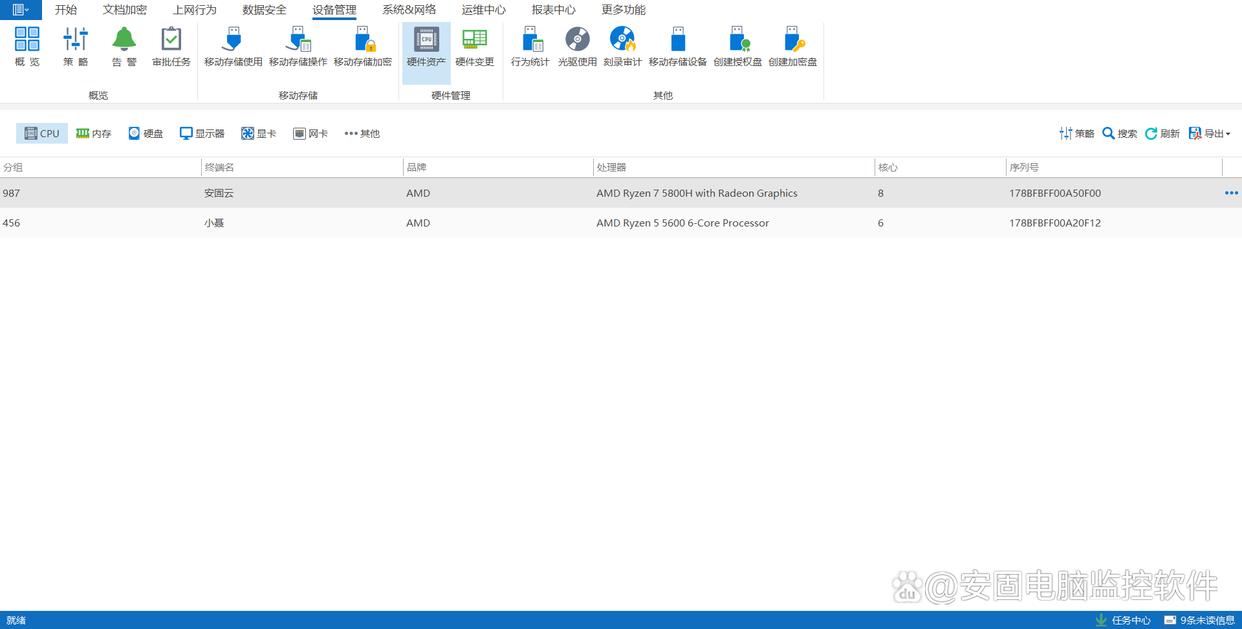
Task: Open 审批任务 approval tasks
Action: (x=171, y=47)
